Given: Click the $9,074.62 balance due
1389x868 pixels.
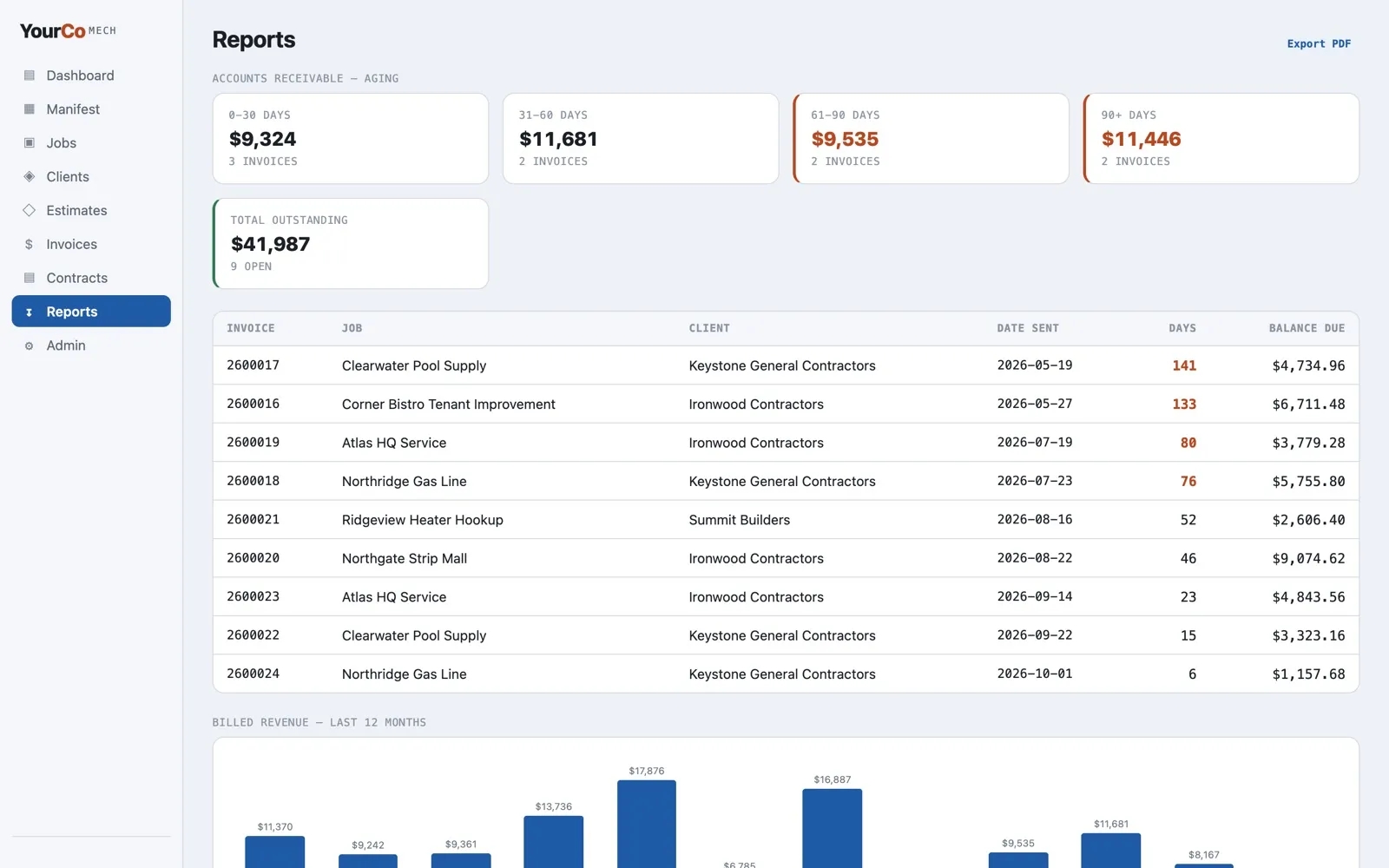Looking at the screenshot, I should 1308,558.
